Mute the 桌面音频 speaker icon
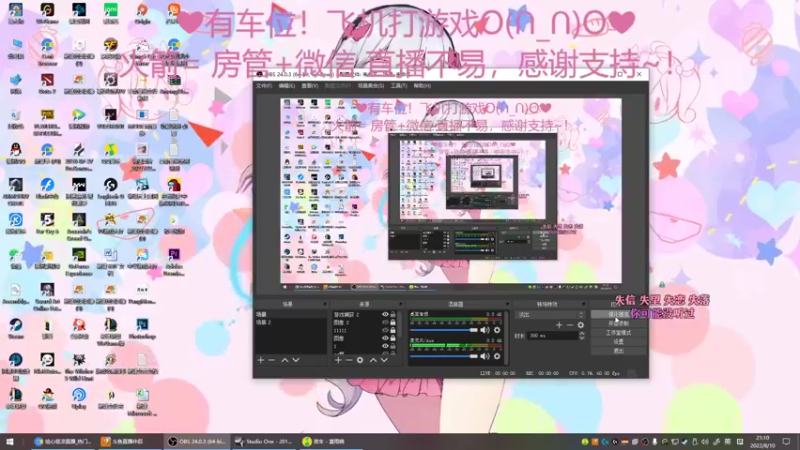The height and width of the screenshot is (450, 800). click(485, 330)
